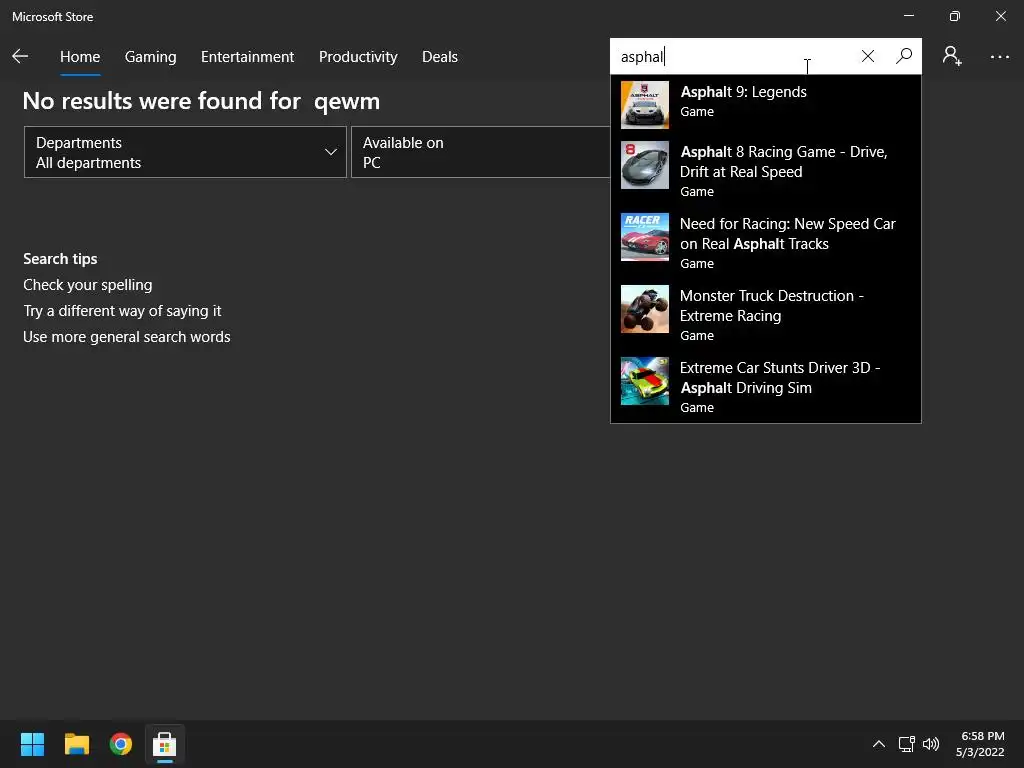Open File Explorer from the taskbar
Image resolution: width=1024 pixels, height=768 pixels.
tap(76, 744)
